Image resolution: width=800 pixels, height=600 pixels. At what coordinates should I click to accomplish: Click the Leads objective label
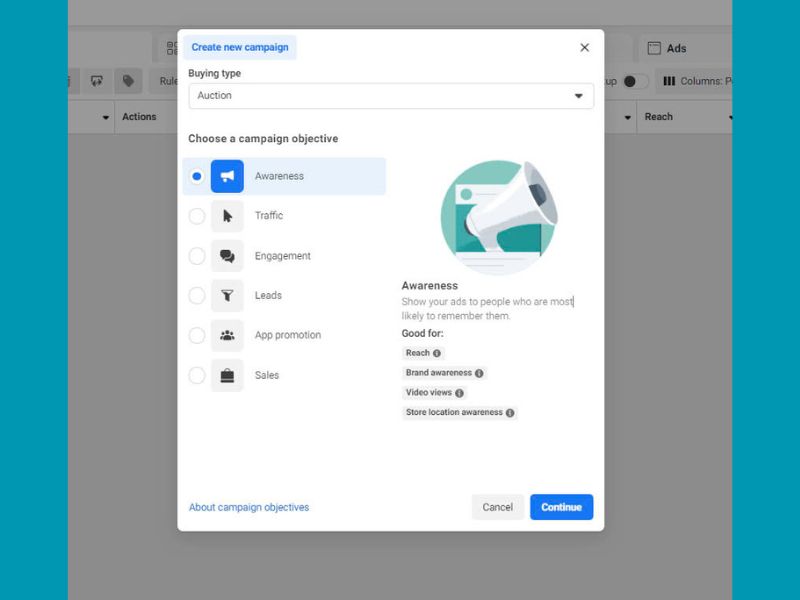coord(268,295)
